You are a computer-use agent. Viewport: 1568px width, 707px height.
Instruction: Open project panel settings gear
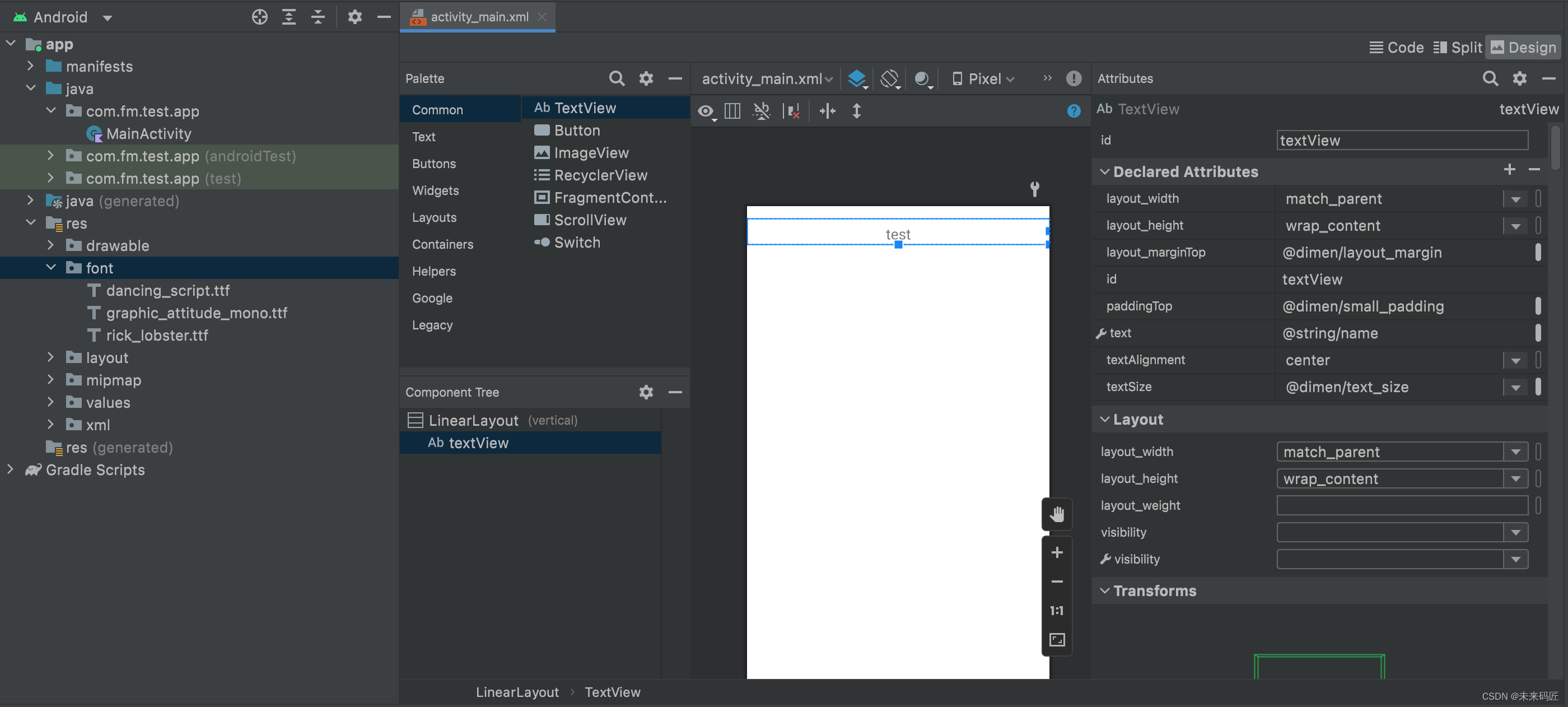point(354,17)
